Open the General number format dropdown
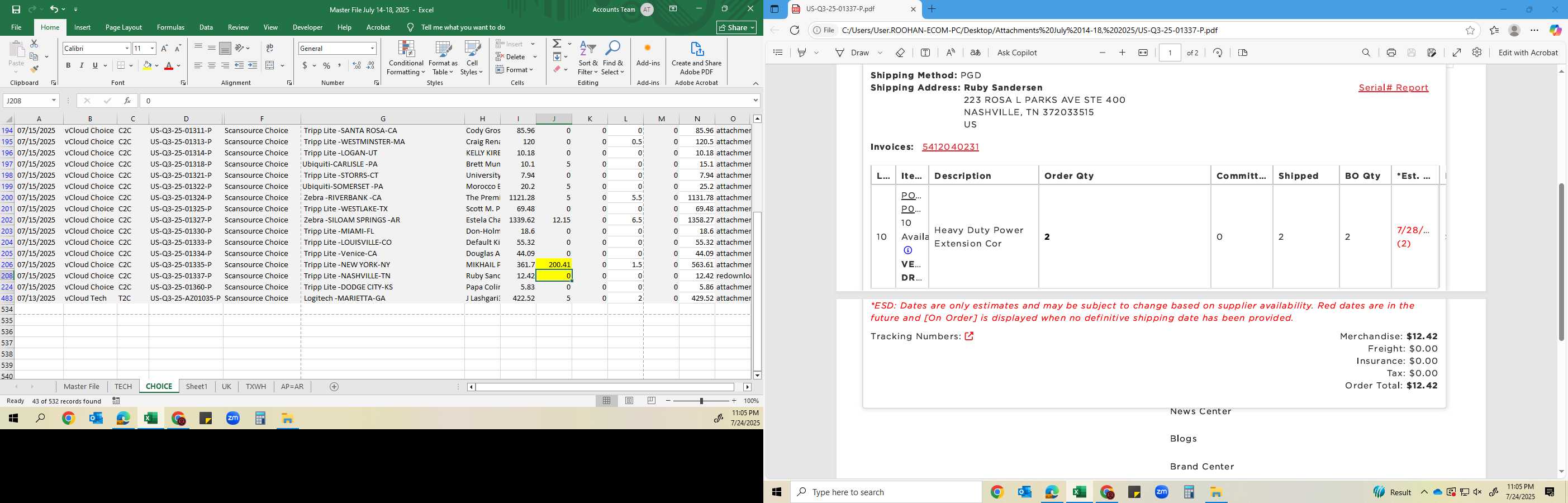The image size is (1568, 503). tap(372, 48)
